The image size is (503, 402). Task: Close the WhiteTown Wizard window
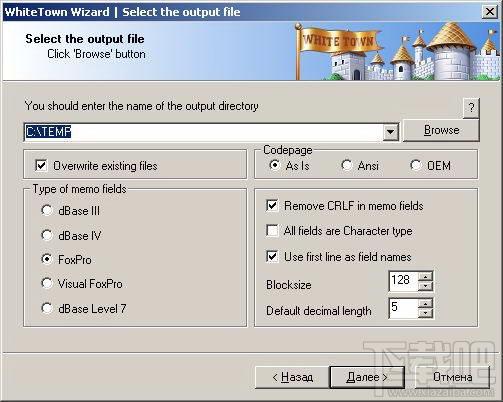point(490,12)
